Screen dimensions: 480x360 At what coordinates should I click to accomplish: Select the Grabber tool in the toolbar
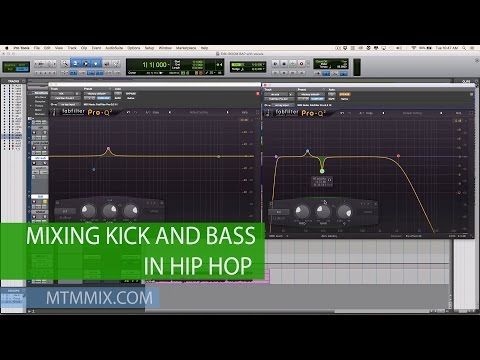pos(96,63)
